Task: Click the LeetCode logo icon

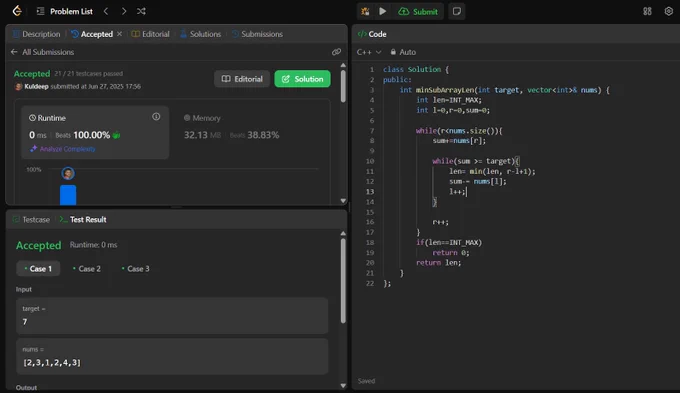Action: coord(17,11)
